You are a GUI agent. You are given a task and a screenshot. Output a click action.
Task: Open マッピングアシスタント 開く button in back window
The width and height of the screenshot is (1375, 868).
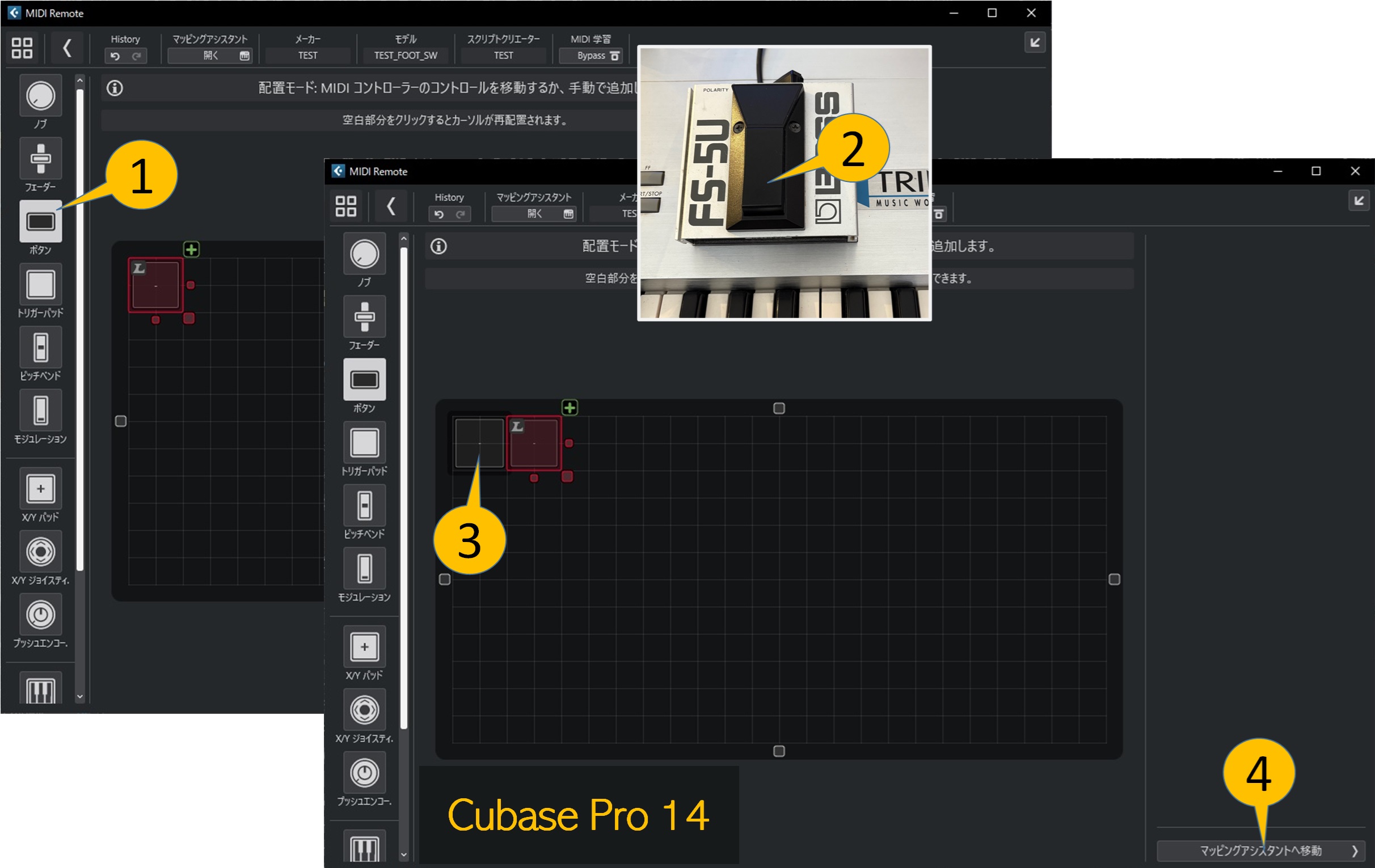point(210,56)
